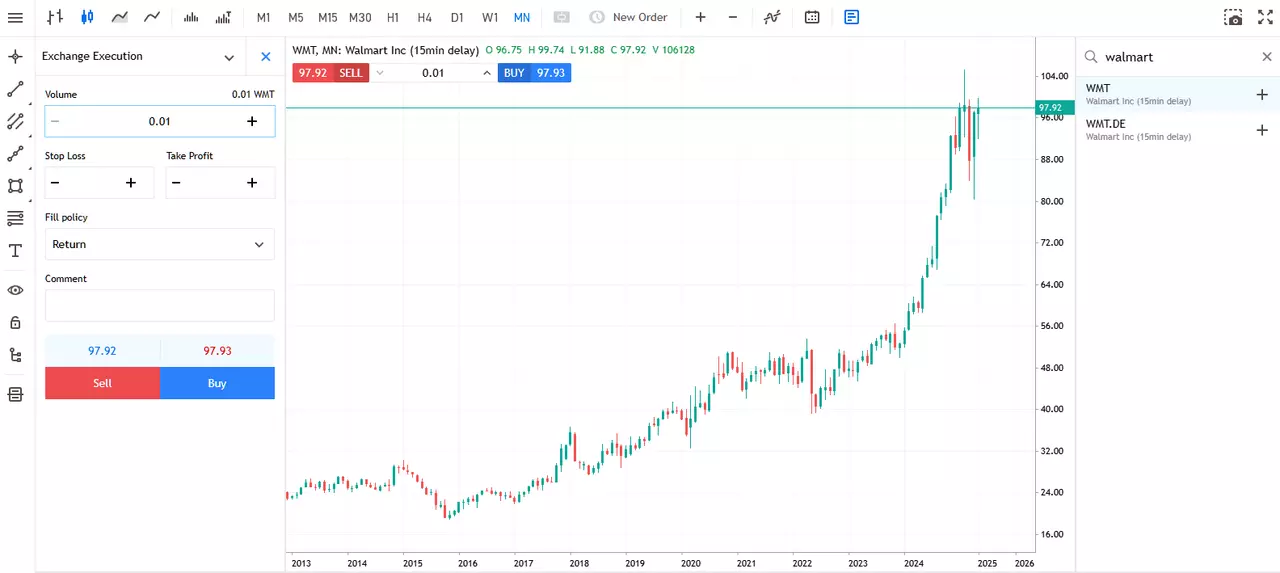
Task: Click the Comment input field
Action: click(x=160, y=305)
